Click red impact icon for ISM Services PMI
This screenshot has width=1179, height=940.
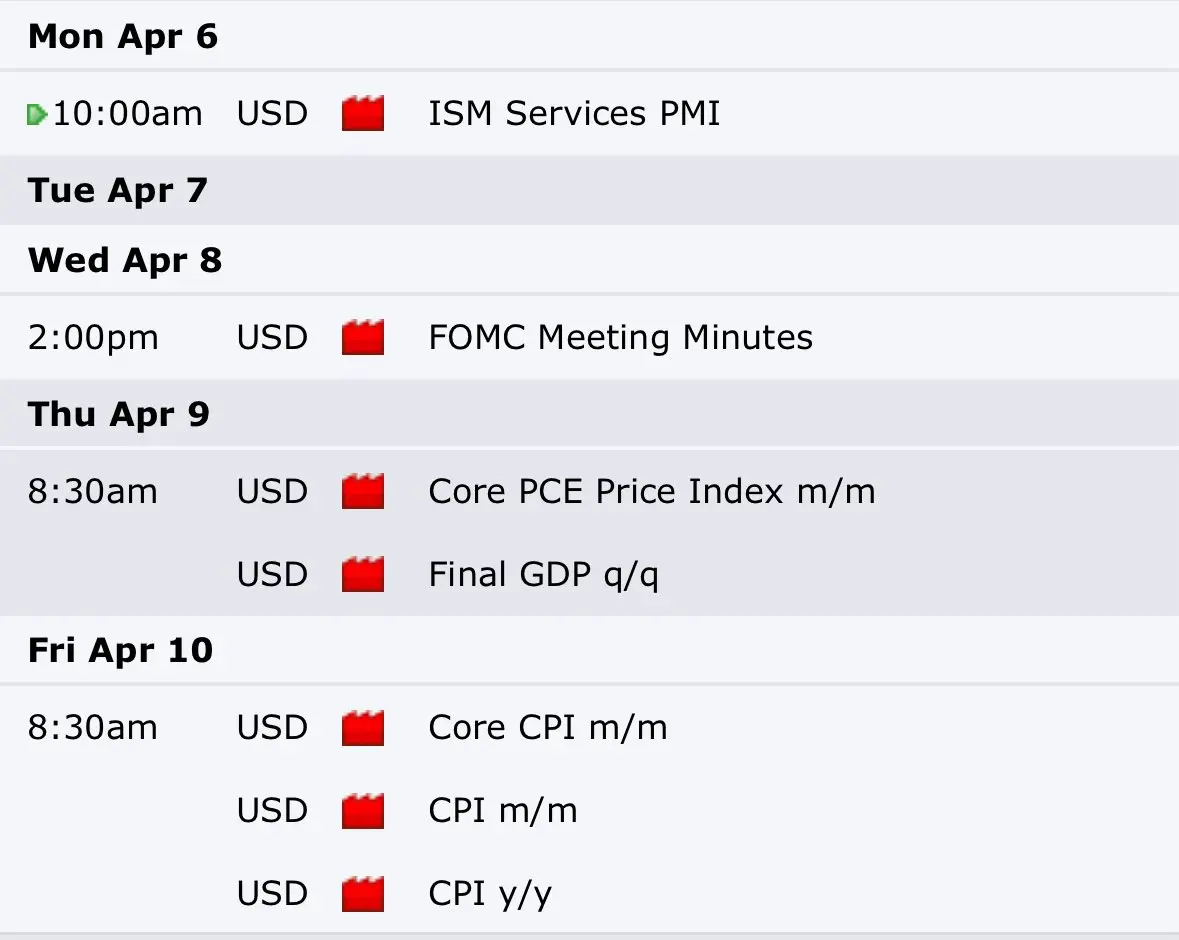363,114
